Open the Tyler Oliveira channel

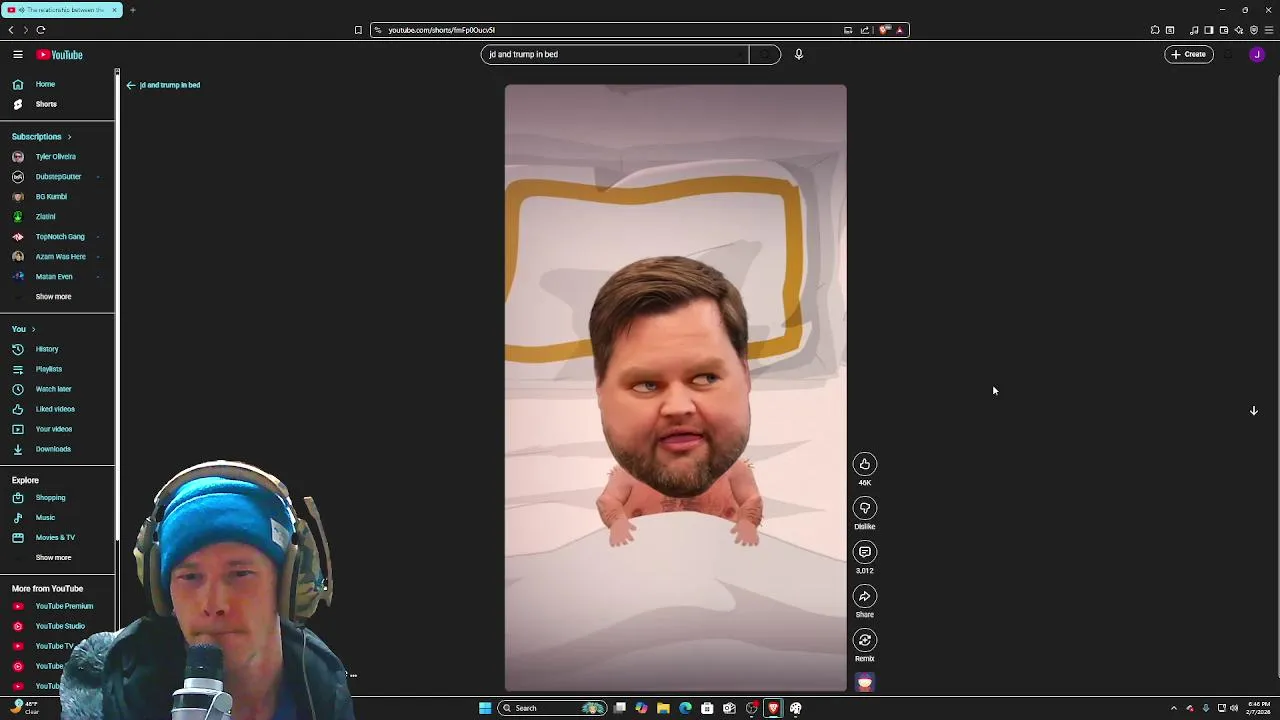coord(57,157)
